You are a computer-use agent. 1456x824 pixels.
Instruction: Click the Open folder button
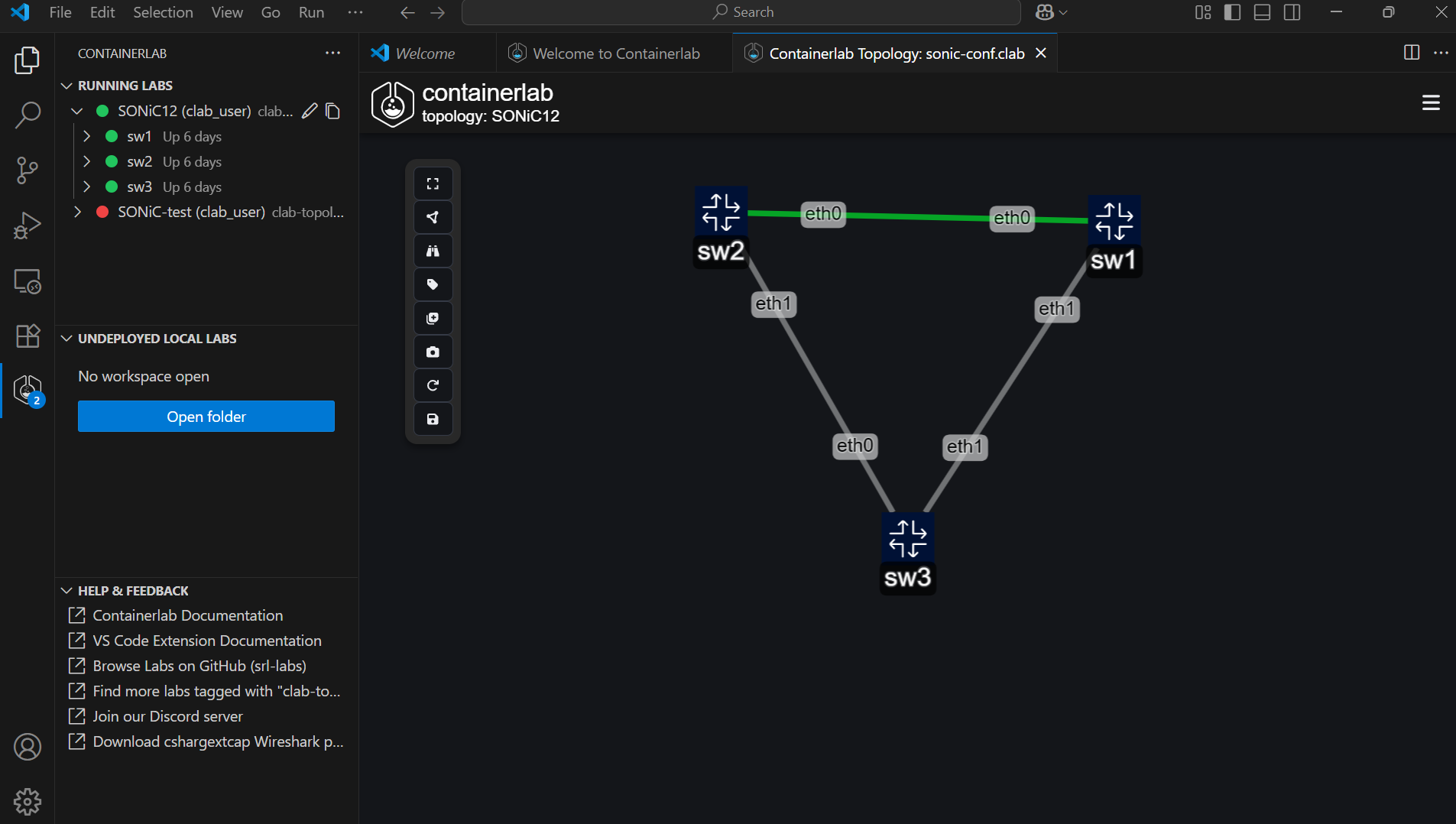[x=206, y=417]
